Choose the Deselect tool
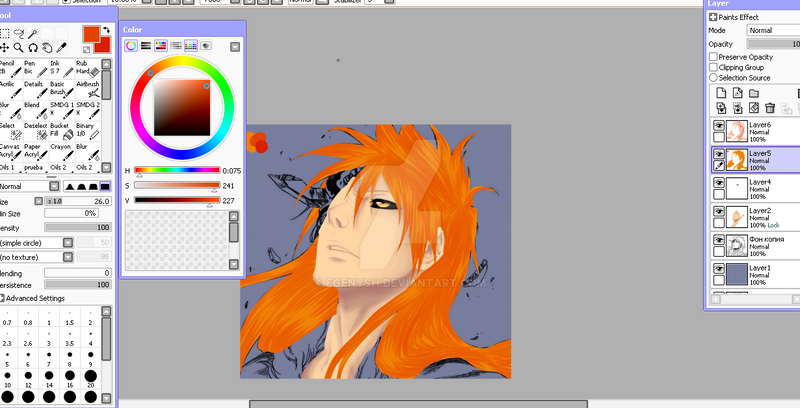This screenshot has width=800, height=408. point(35,131)
